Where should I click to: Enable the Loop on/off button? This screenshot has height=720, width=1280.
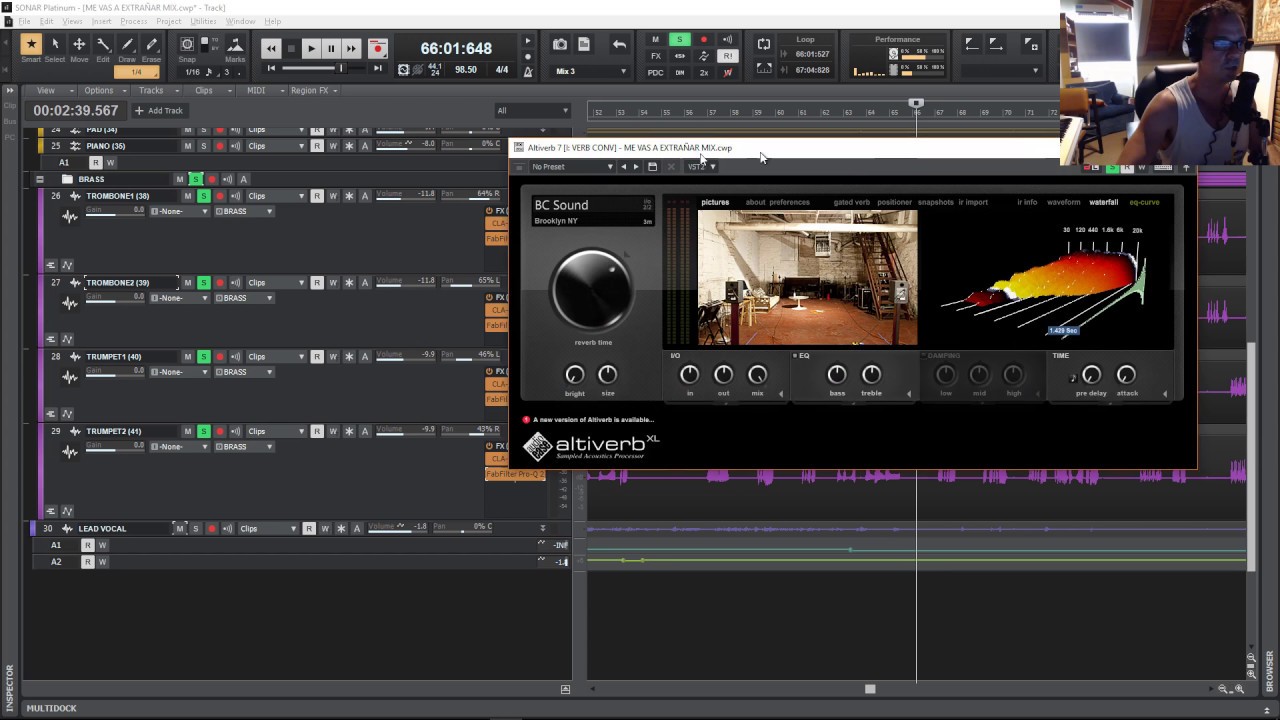[764, 44]
